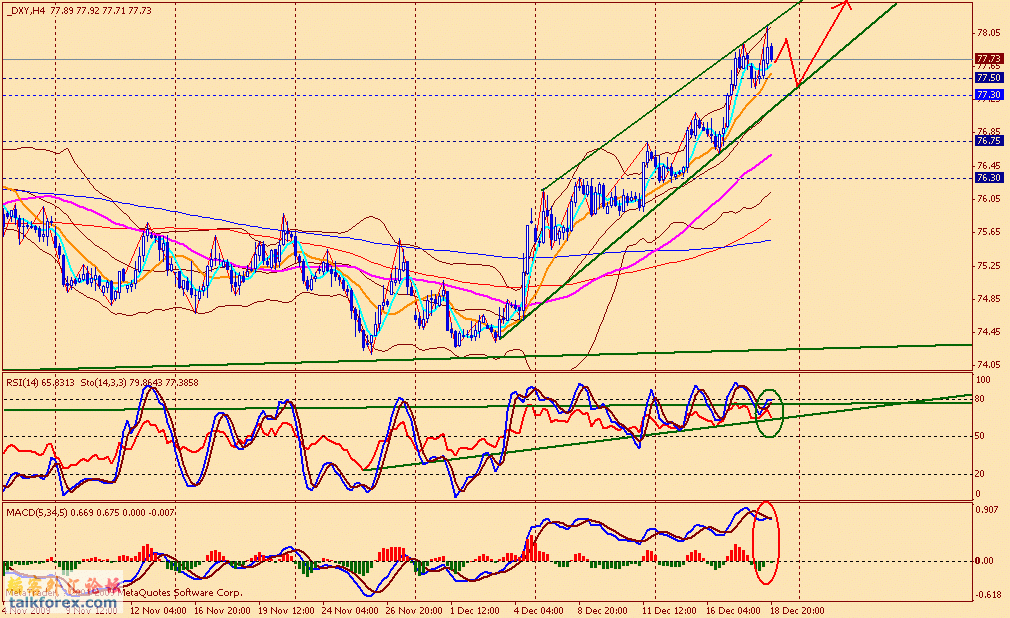Select the 76.30 level price tag
This screenshot has width=1010, height=618.
pos(989,178)
